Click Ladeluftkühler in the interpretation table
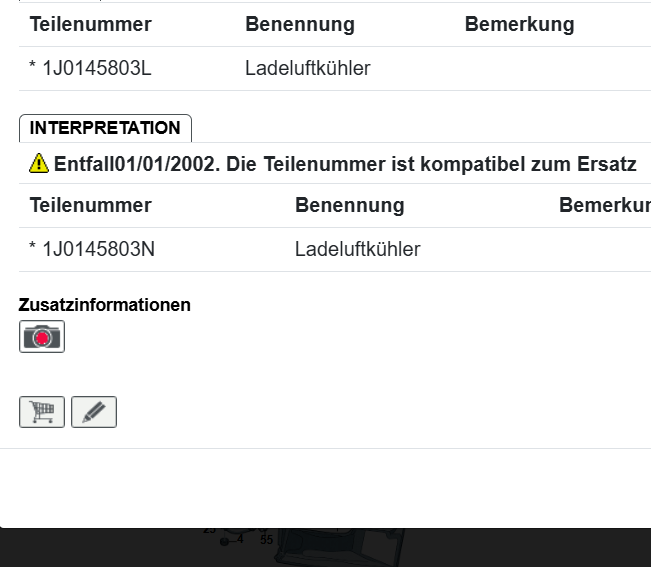Image resolution: width=651 pixels, height=567 pixels. [x=358, y=249]
